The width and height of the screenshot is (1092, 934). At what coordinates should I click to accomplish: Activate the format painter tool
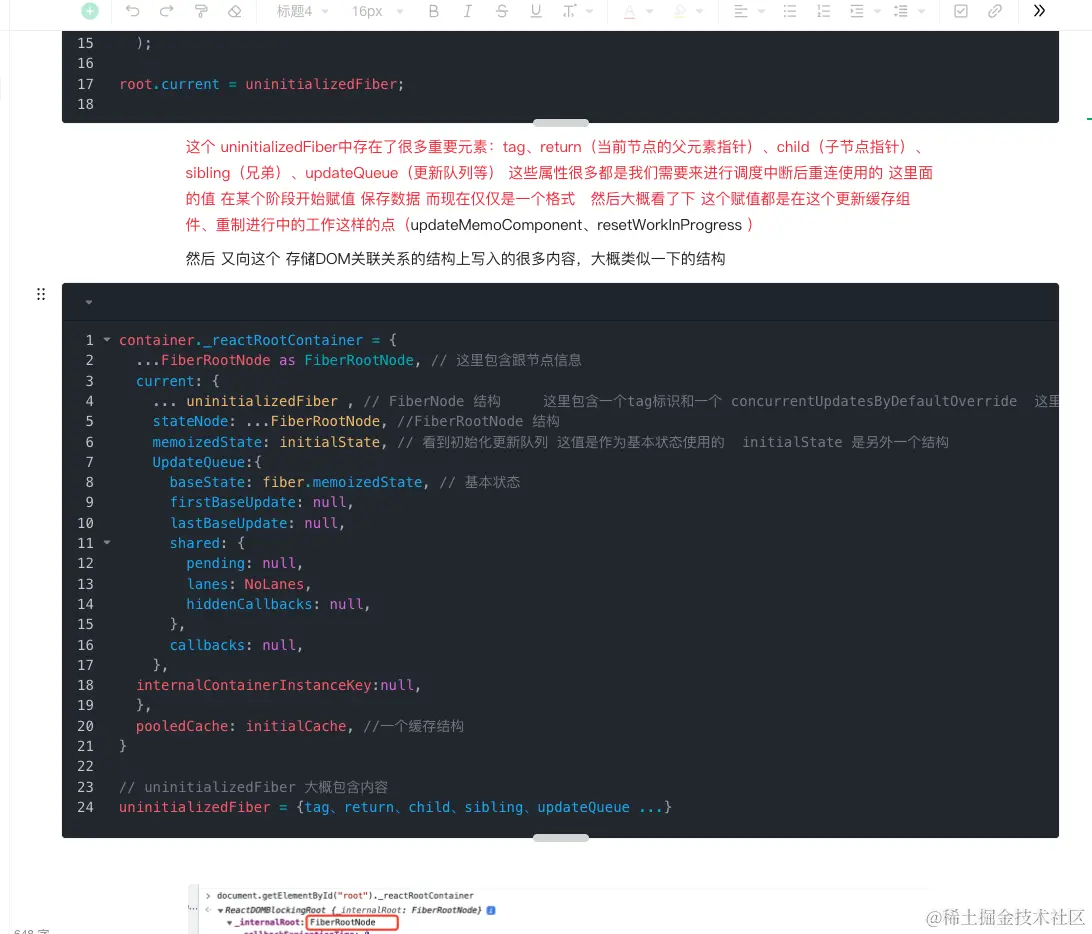(x=201, y=11)
